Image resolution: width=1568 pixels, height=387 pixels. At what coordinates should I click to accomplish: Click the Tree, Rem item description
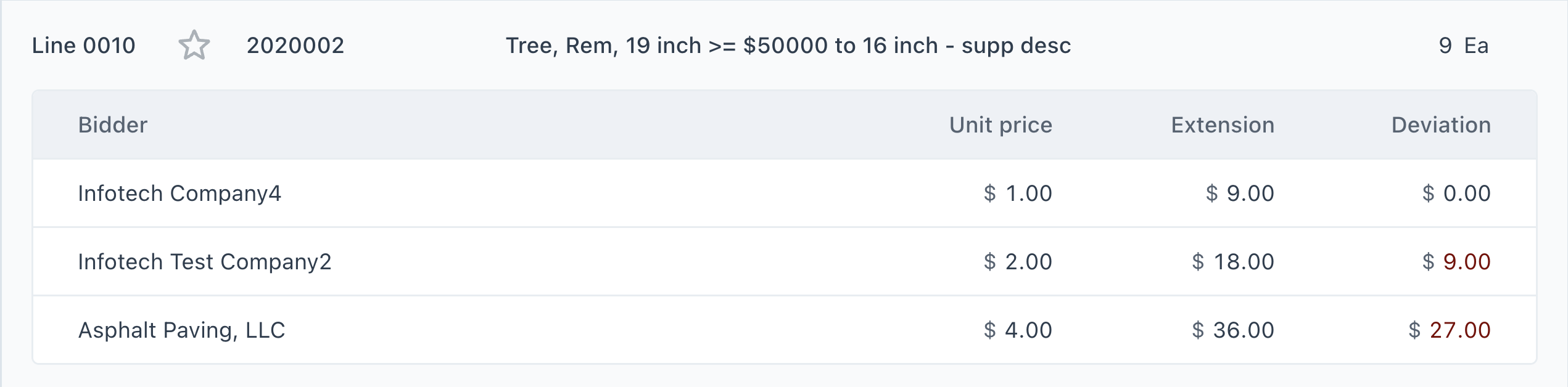(x=788, y=46)
